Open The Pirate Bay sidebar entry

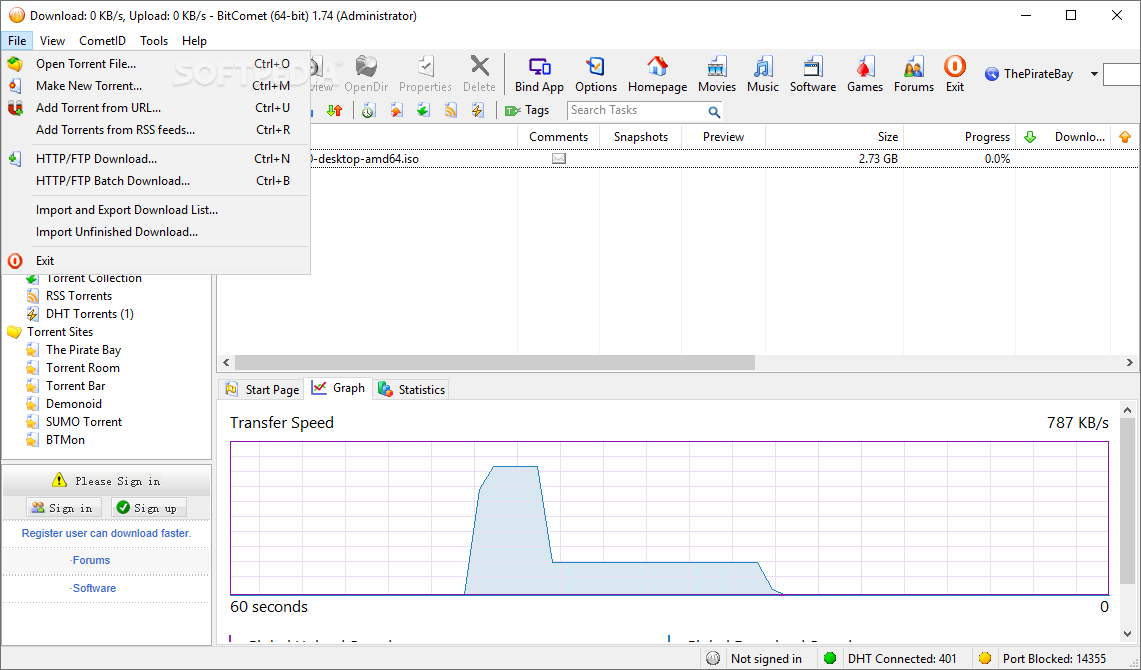coord(83,350)
